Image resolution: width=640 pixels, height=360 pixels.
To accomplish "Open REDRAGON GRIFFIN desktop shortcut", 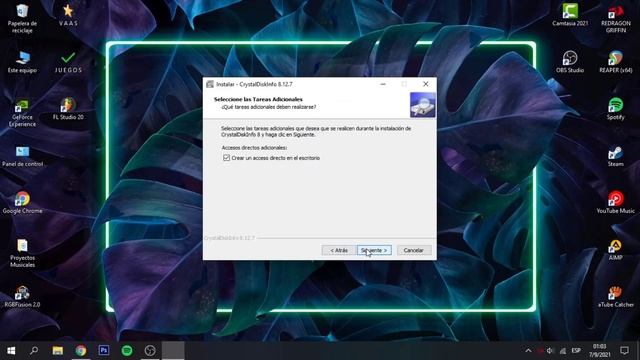I will (x=616, y=19).
